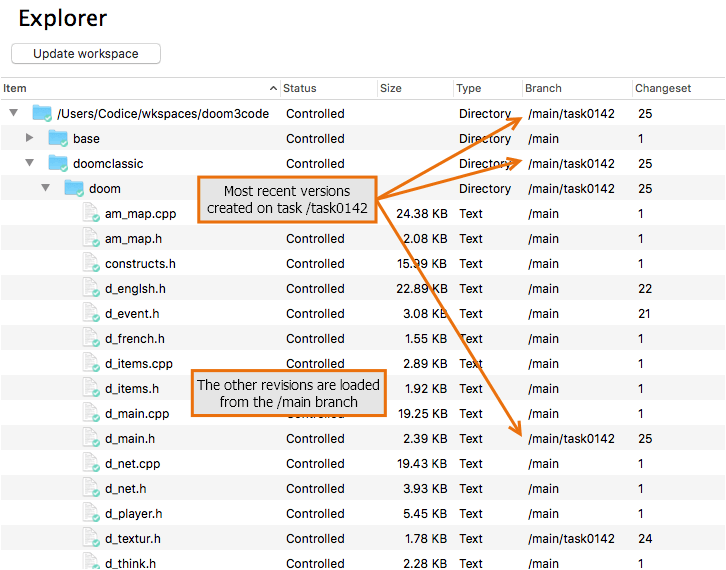
Task: Select the d_main.h file name
Action: coord(130,439)
